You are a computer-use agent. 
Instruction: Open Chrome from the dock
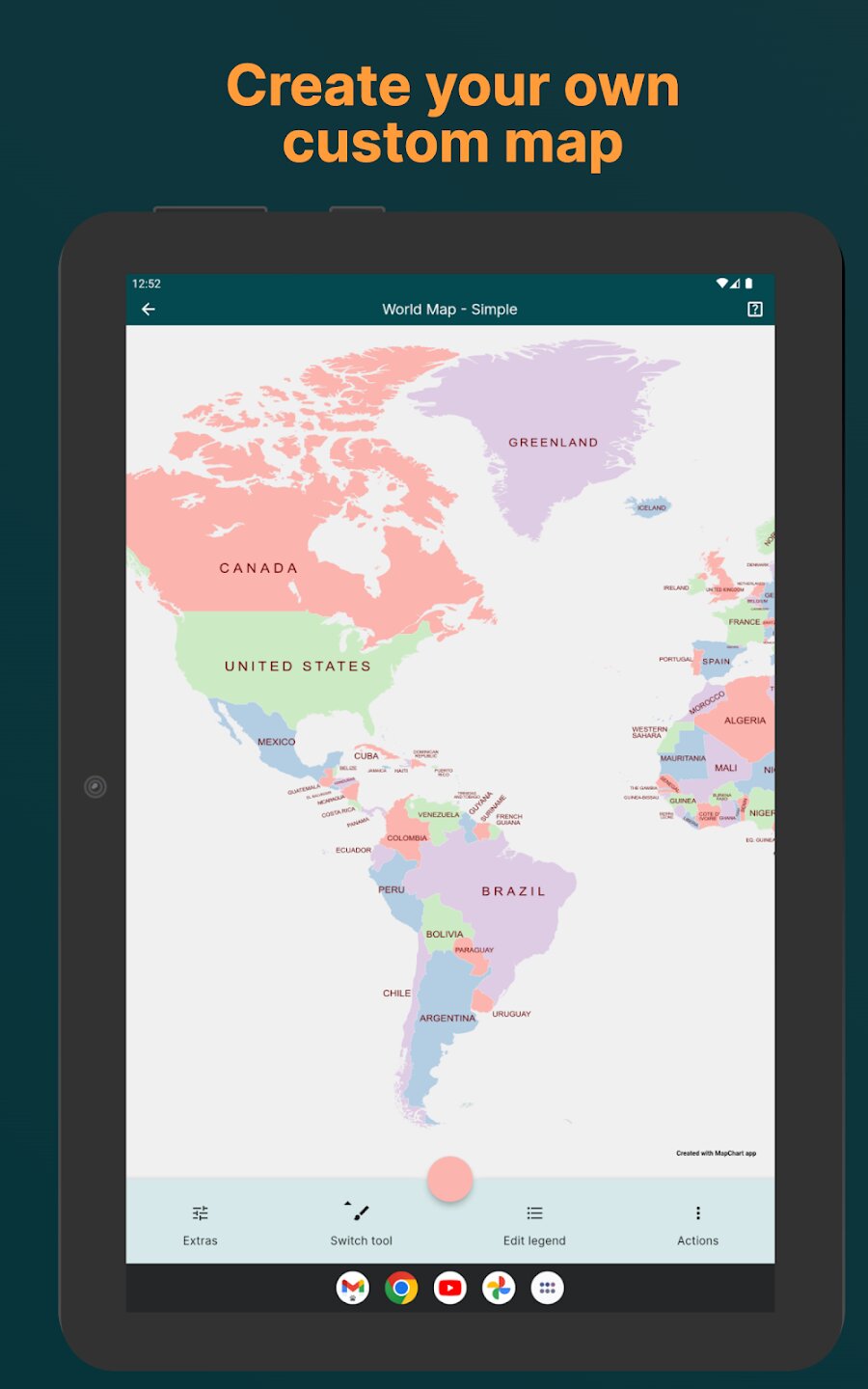click(401, 1288)
